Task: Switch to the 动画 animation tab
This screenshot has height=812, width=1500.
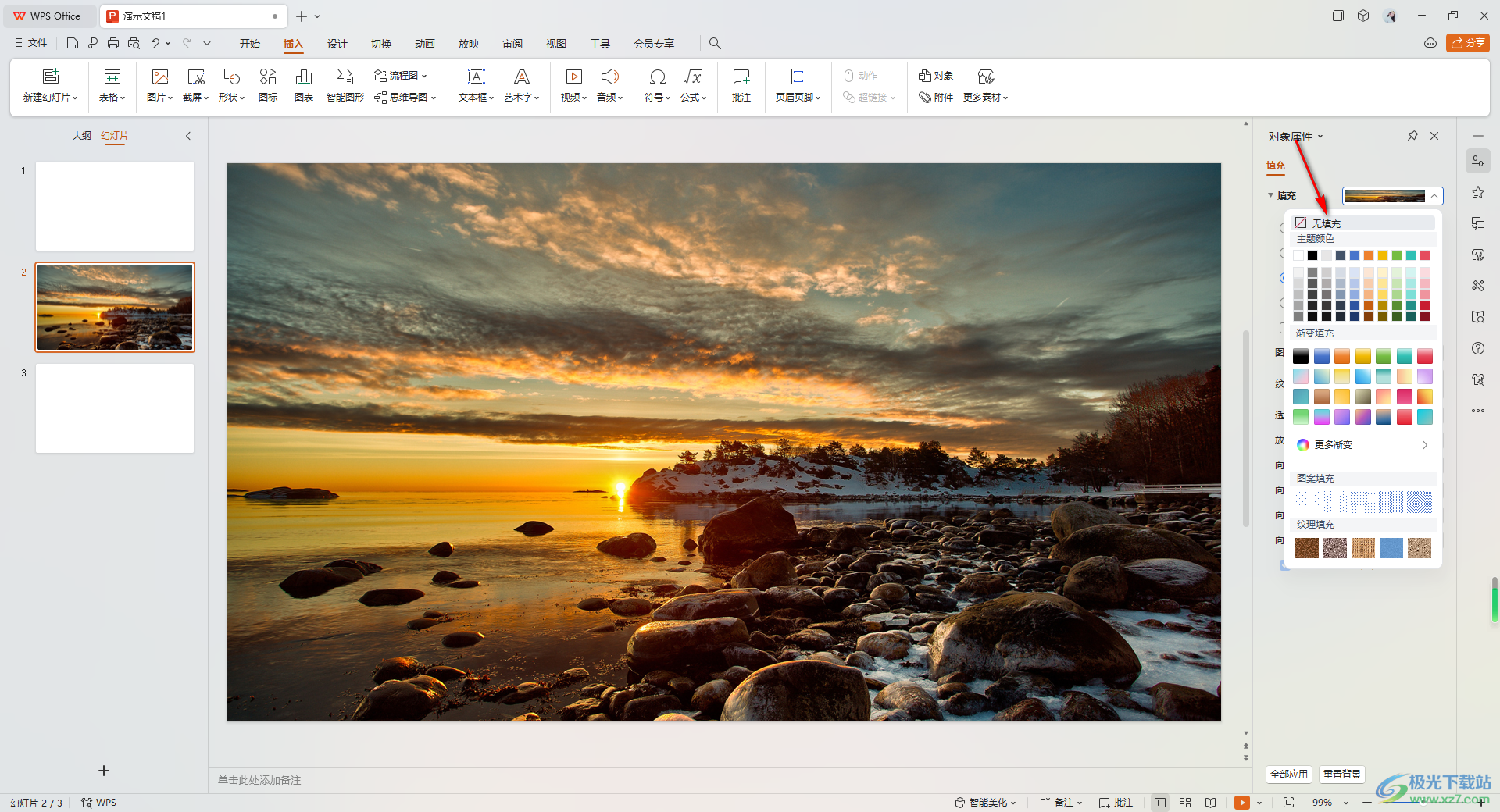Action: click(x=425, y=44)
